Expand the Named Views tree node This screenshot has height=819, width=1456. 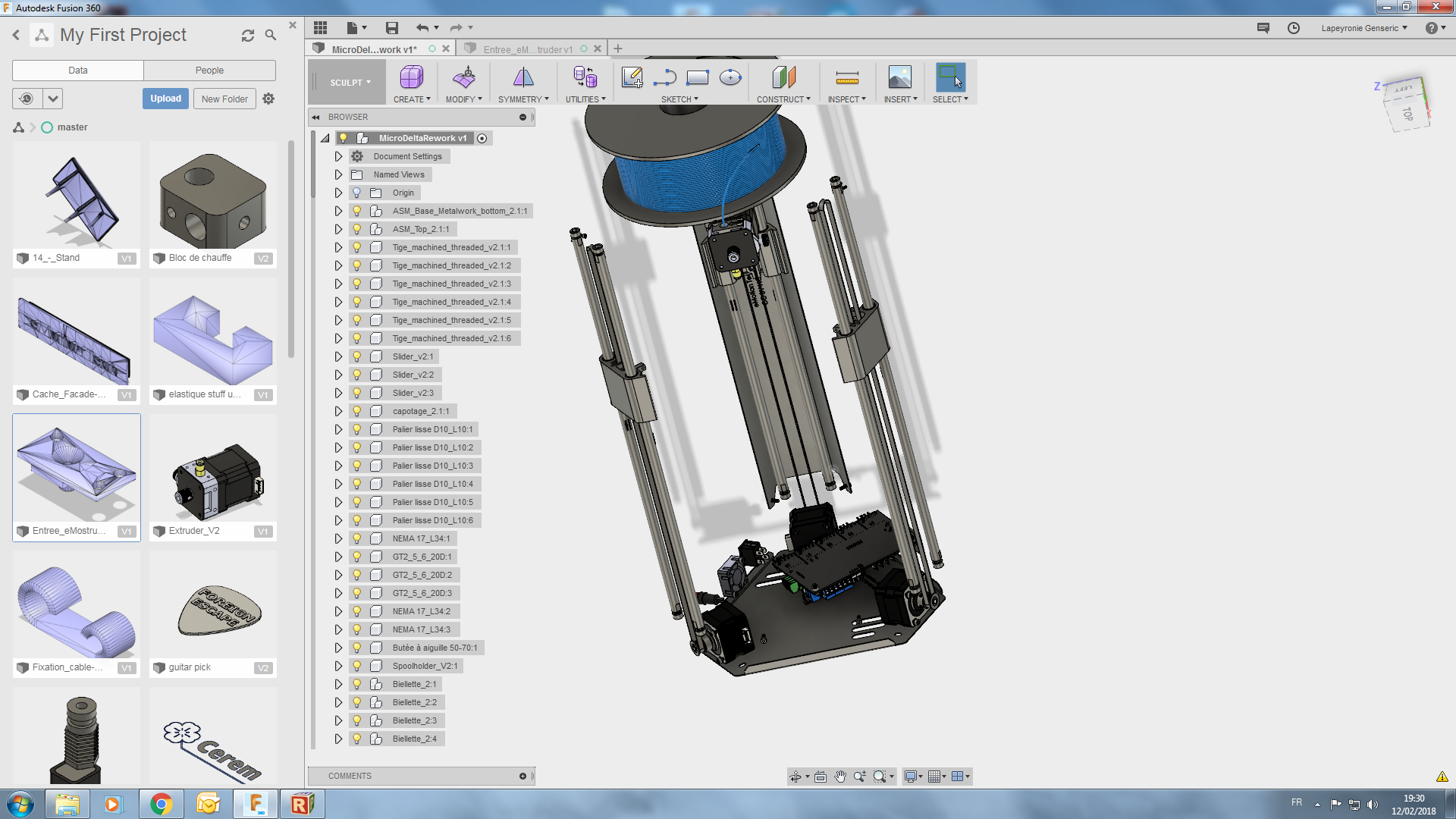(339, 174)
